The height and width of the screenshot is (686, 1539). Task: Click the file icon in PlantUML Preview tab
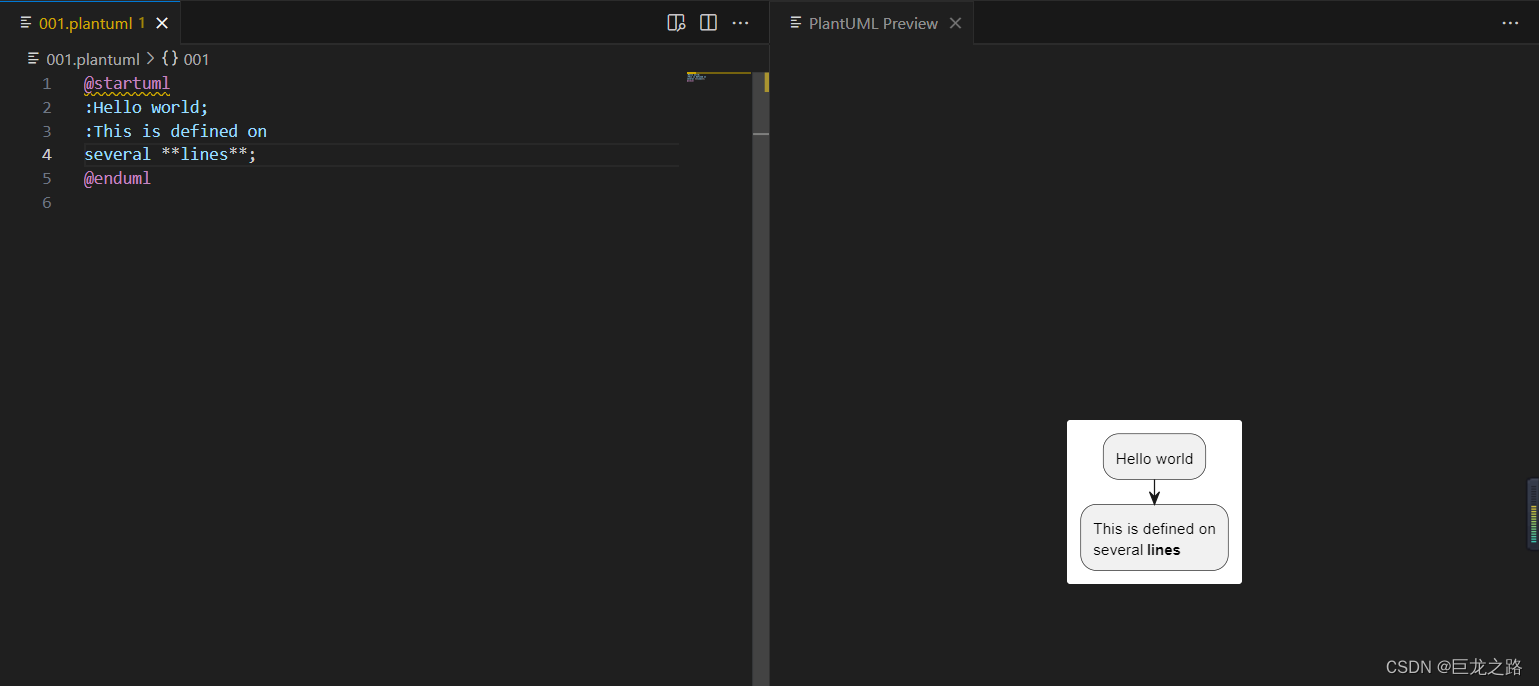coord(796,23)
